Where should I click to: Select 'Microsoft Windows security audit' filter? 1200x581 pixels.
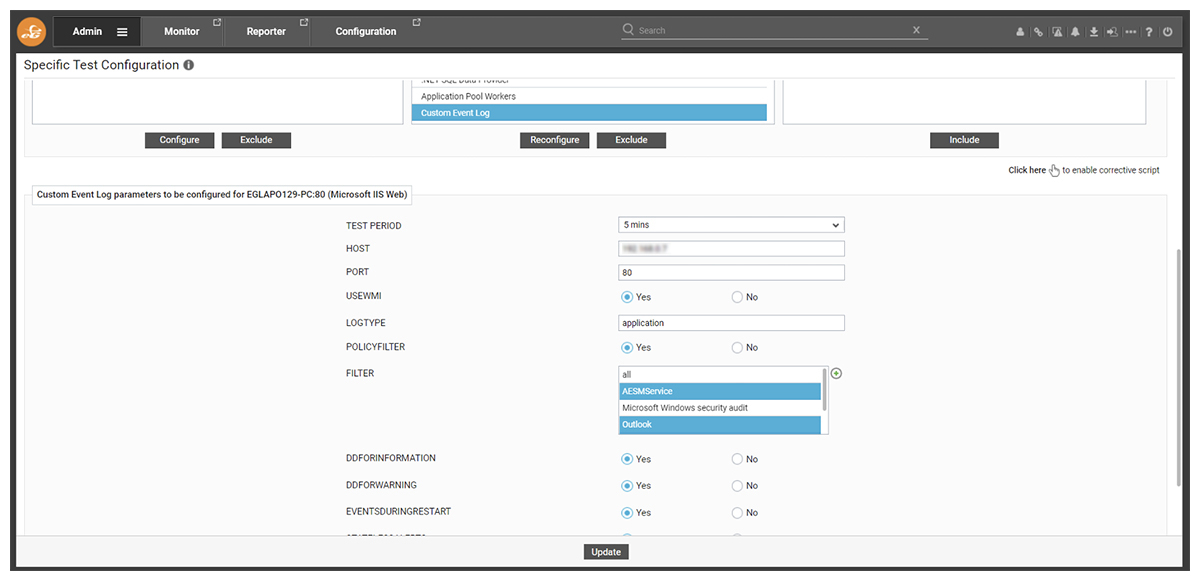[x=720, y=408]
